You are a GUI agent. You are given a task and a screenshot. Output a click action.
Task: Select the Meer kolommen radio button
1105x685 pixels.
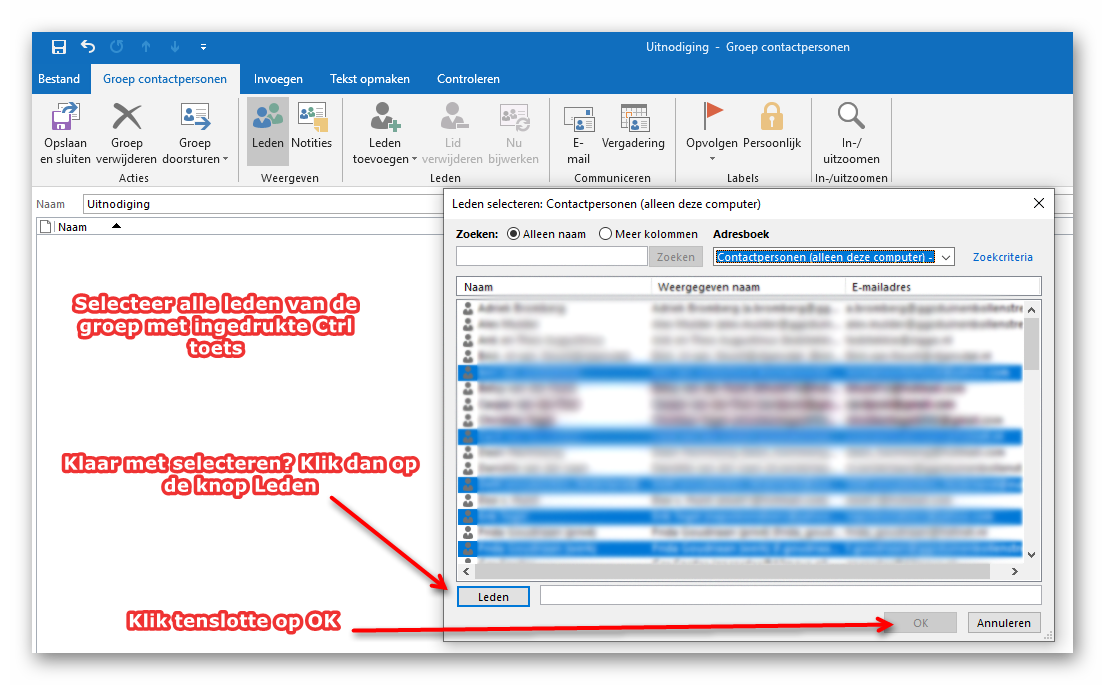point(606,234)
